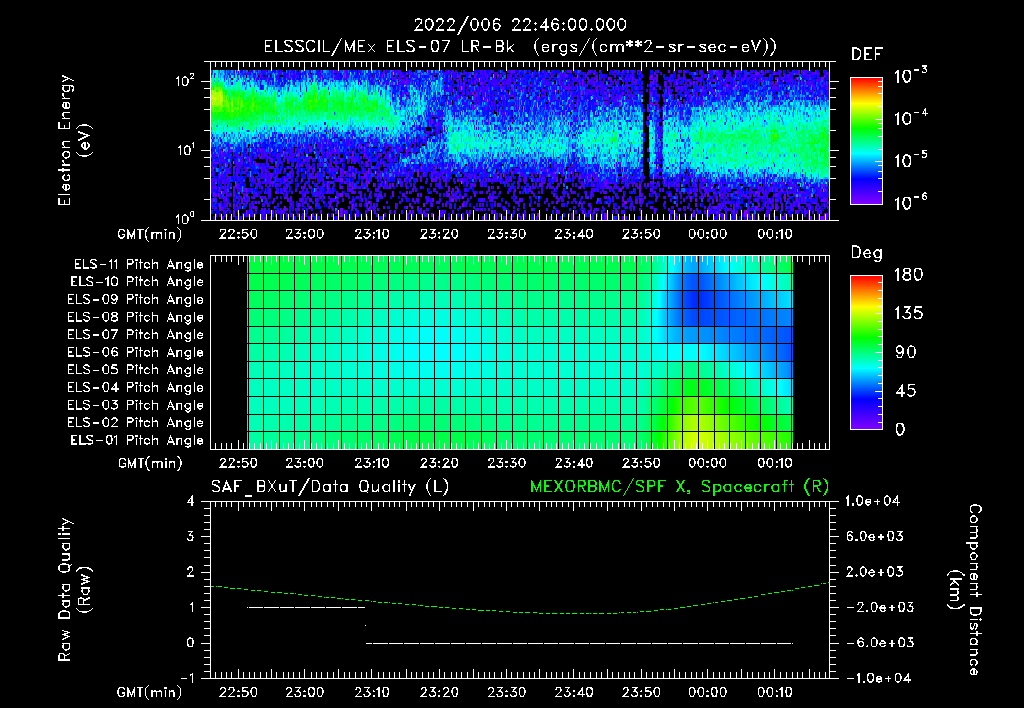The width and height of the screenshot is (1024, 708).
Task: Click the 23:20 tick label under spectrogram
Action: coord(439,234)
